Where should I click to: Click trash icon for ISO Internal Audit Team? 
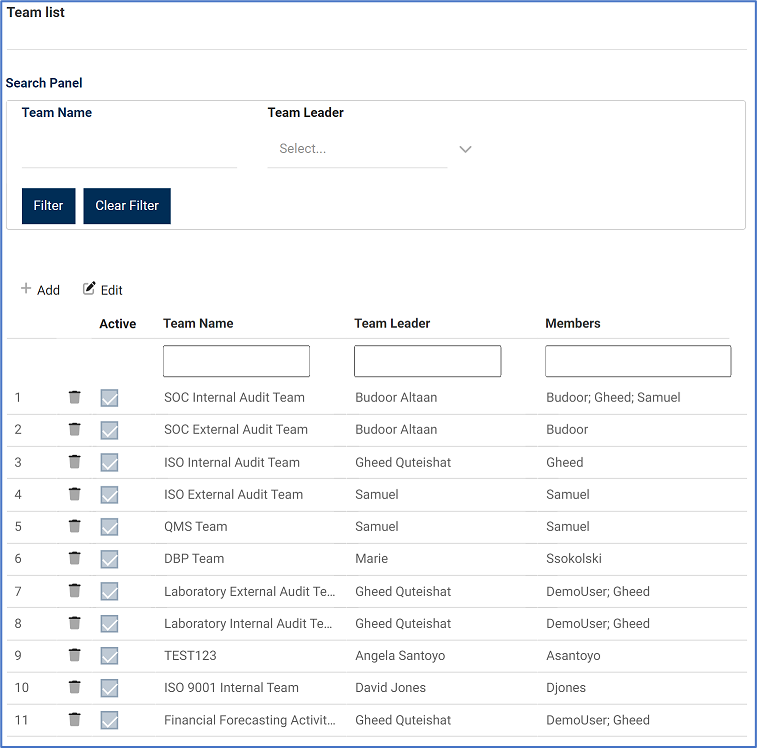click(74, 462)
